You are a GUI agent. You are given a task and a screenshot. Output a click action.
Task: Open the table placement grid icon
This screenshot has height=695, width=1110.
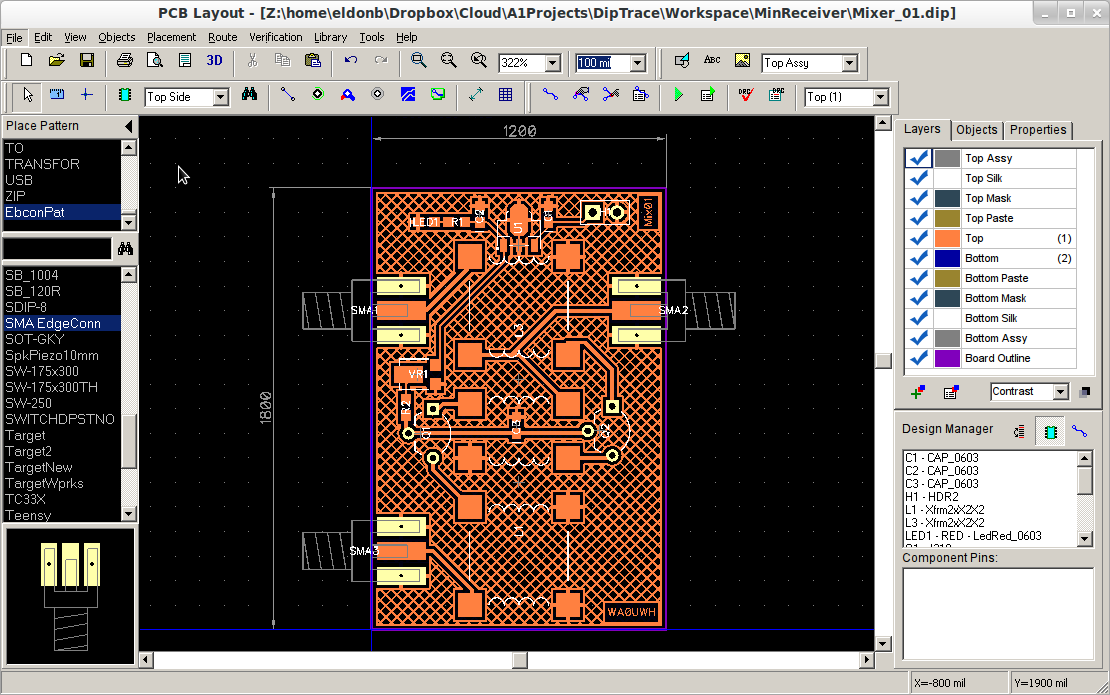click(x=505, y=95)
